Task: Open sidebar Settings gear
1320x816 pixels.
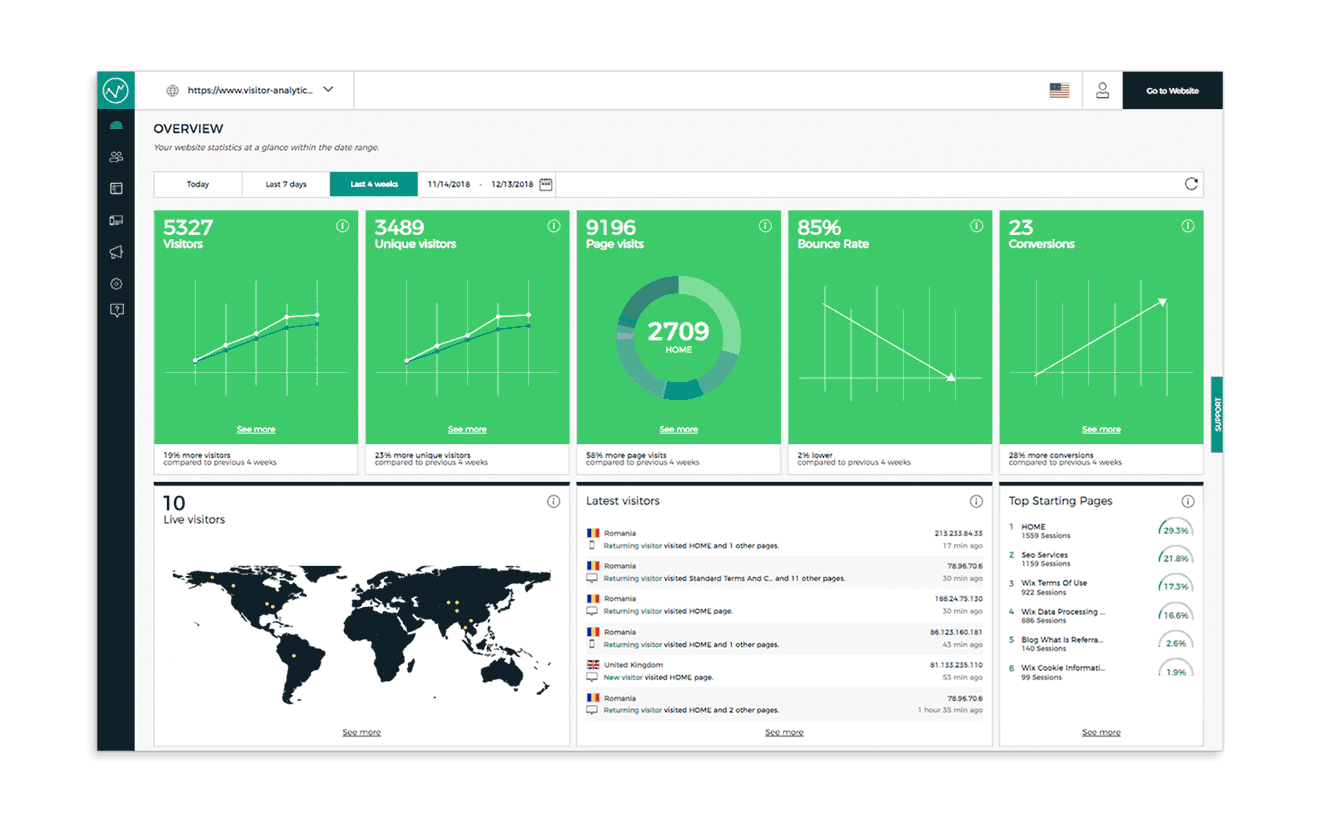Action: click(116, 284)
